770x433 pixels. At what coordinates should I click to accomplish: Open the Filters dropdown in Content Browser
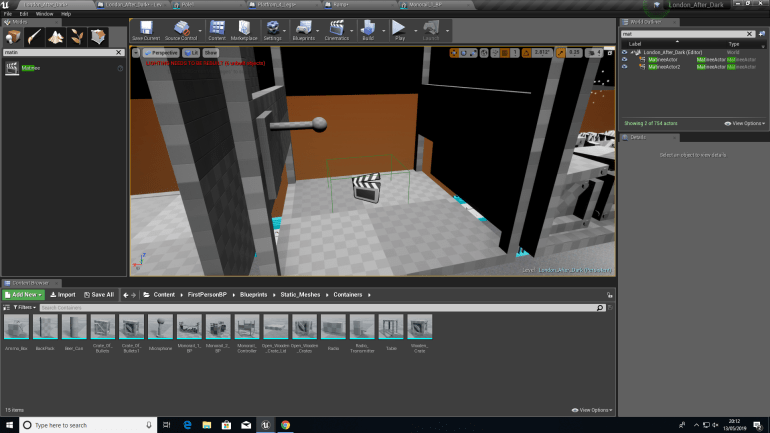[x=25, y=307]
